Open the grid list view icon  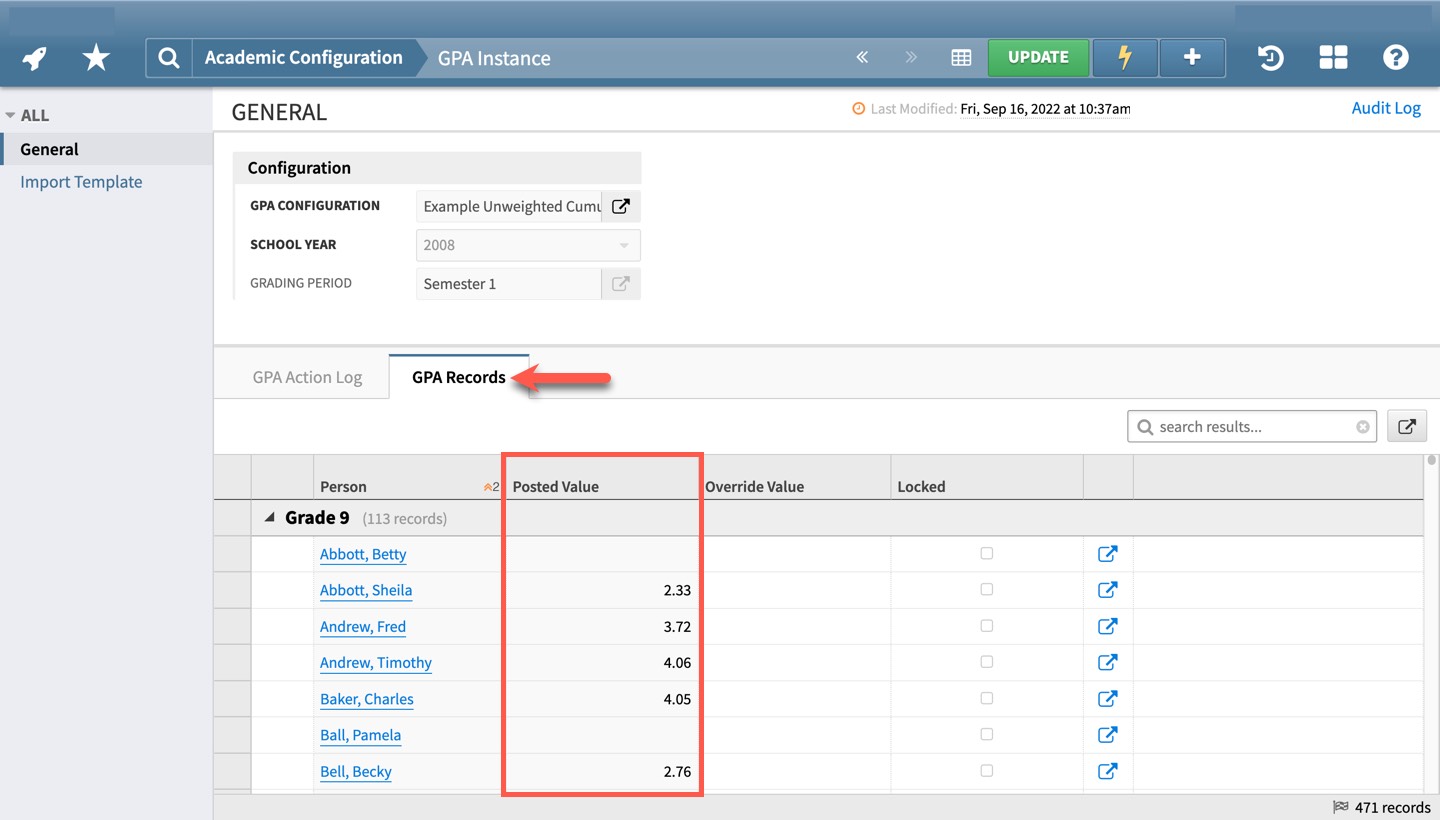(x=961, y=58)
